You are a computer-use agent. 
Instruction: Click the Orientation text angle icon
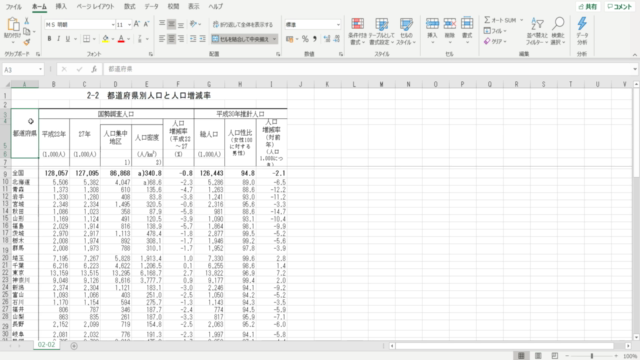click(x=193, y=24)
